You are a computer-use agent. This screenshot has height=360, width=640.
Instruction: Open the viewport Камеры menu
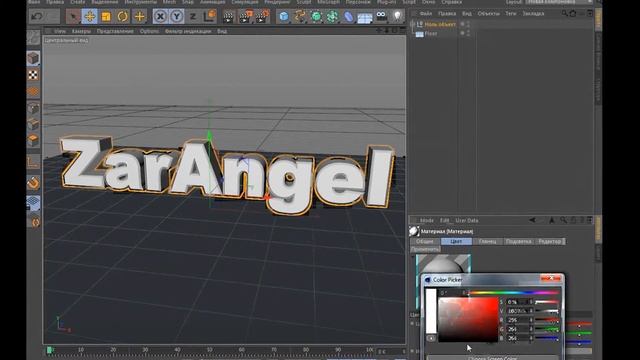point(81,31)
